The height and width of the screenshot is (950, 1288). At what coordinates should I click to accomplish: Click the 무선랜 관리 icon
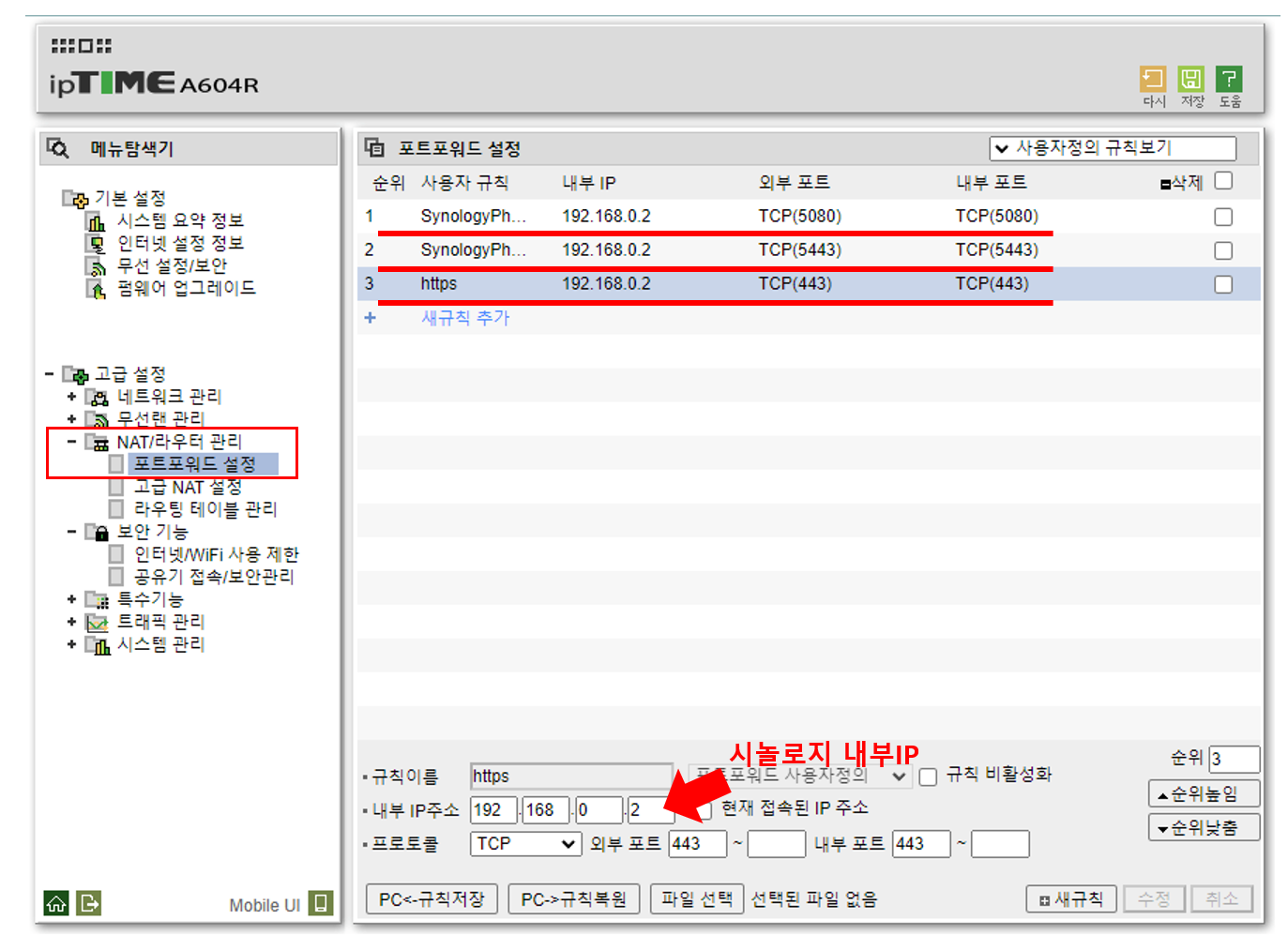click(98, 418)
